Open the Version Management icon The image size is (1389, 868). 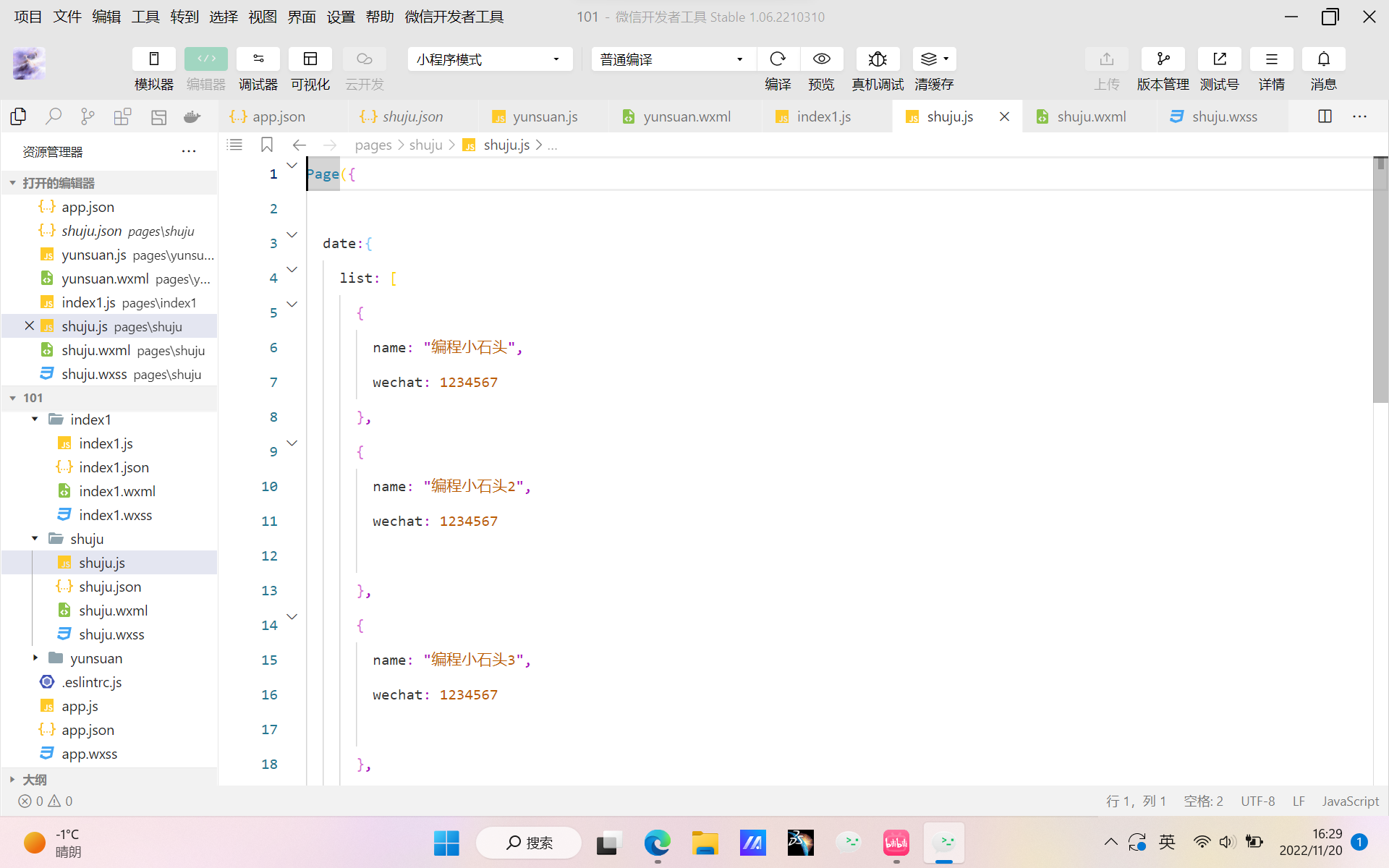[1163, 59]
